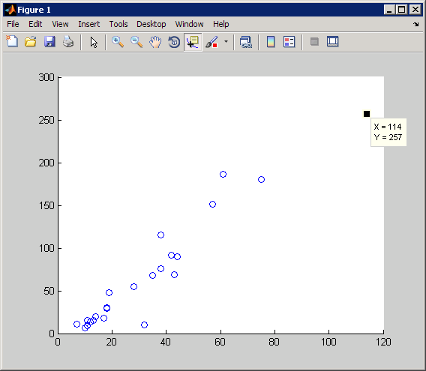Click the X = 114 datatip box
426x371 pixels.
point(388,132)
